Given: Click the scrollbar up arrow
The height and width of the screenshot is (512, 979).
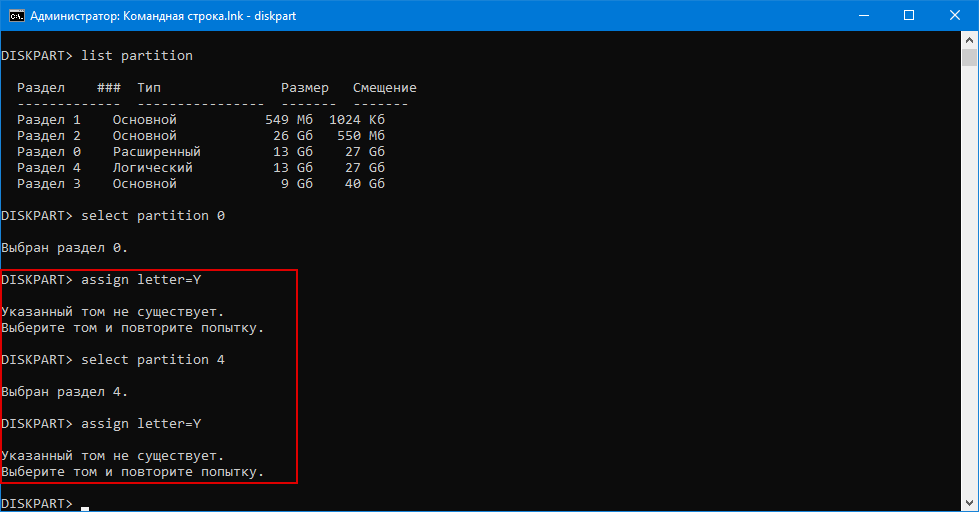Looking at the screenshot, I should [x=970, y=39].
